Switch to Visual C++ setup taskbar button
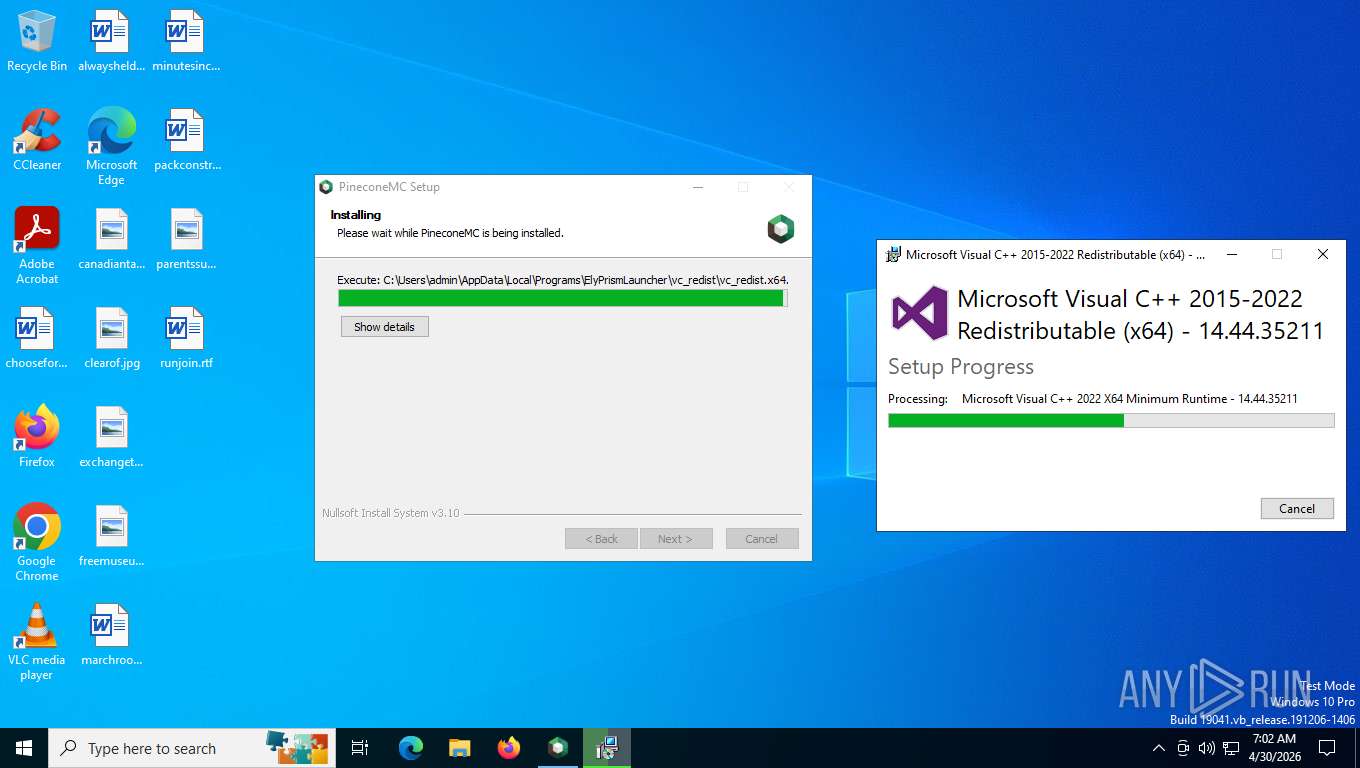Image resolution: width=1360 pixels, height=768 pixels. pos(607,748)
